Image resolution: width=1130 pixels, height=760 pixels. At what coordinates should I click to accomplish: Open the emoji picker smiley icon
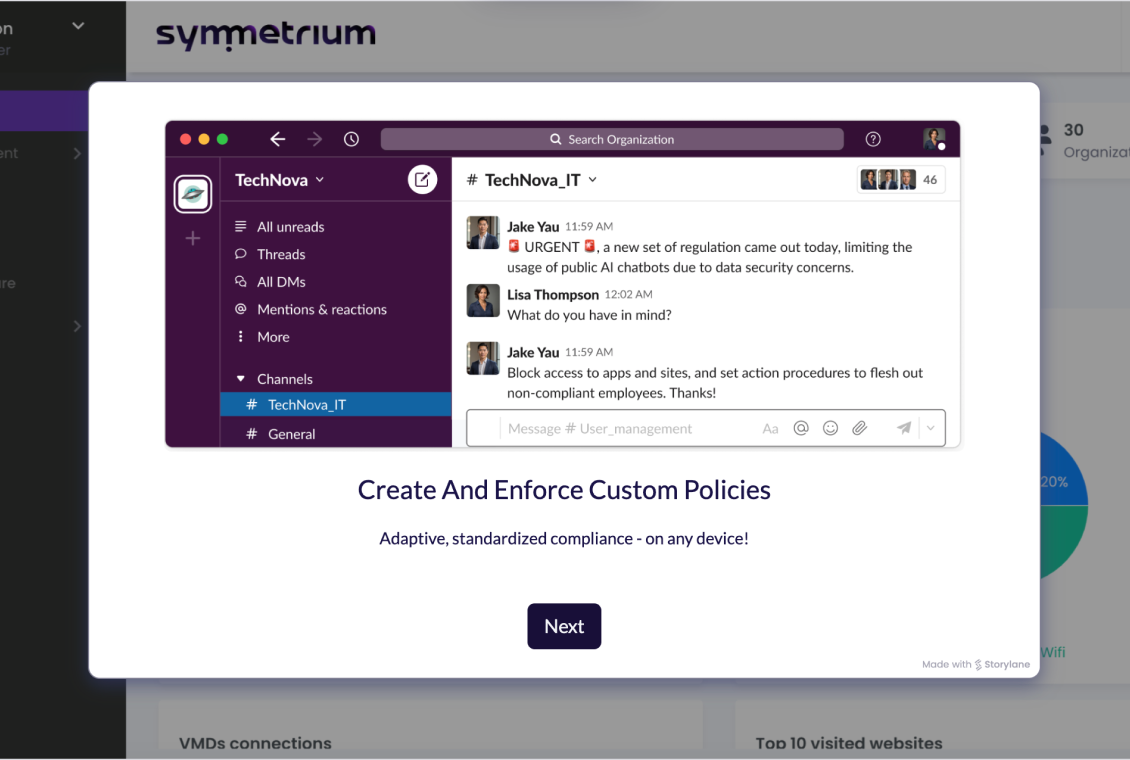pos(830,429)
